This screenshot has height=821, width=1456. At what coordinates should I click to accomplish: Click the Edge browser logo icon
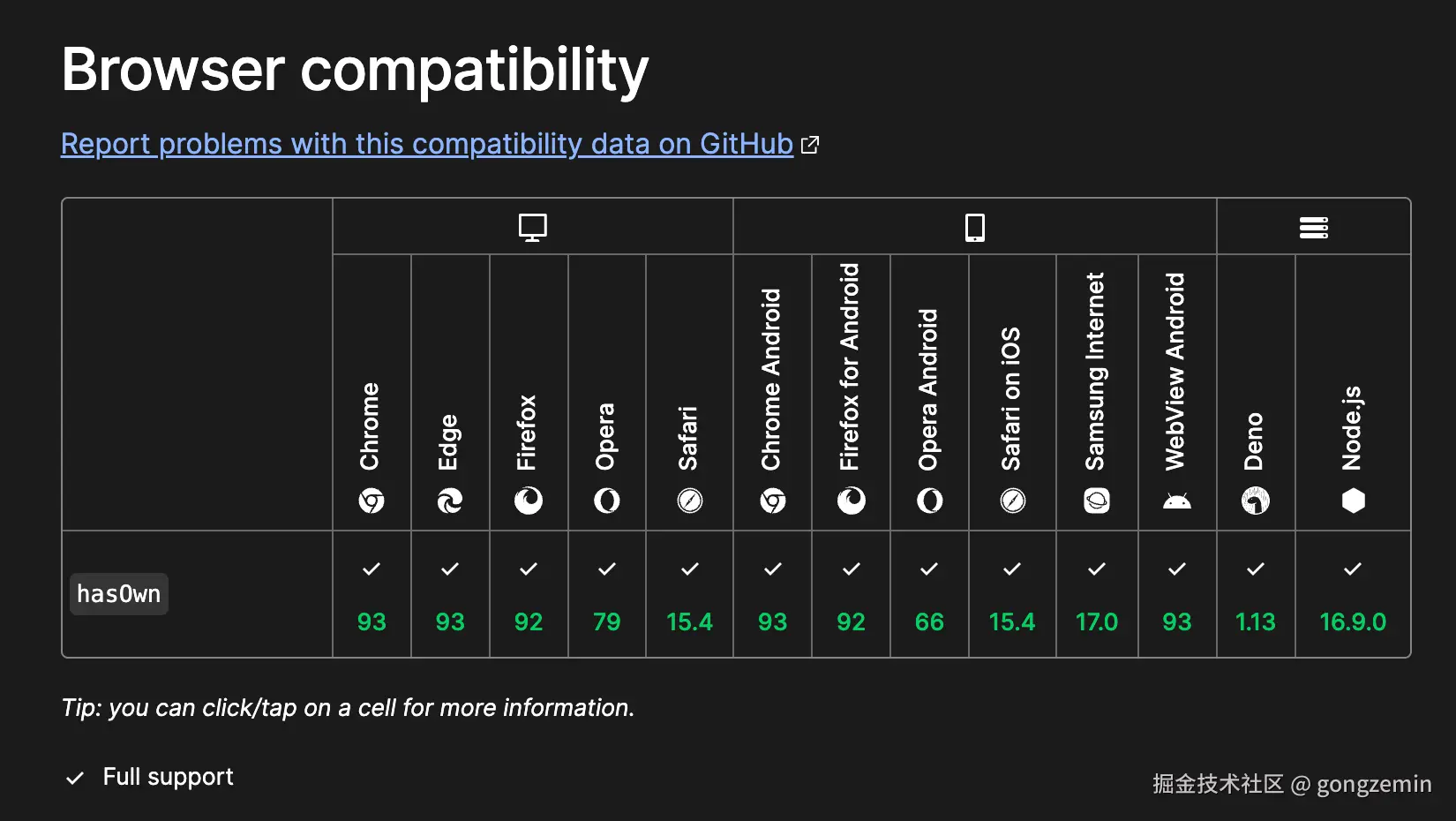click(450, 501)
